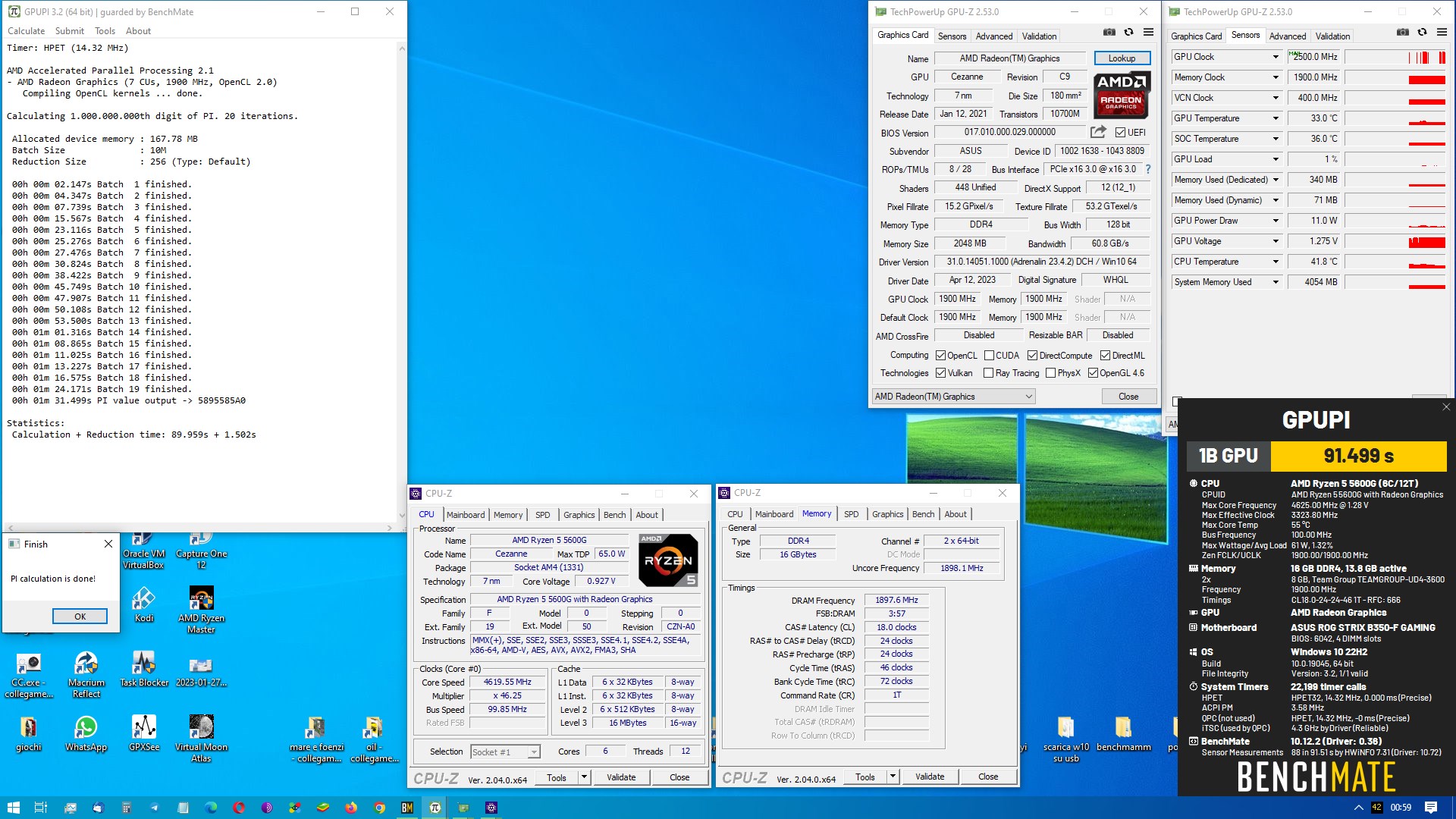Expand VCN Clock sensor dropdown
This screenshot has height=819, width=1456.
[x=1276, y=98]
